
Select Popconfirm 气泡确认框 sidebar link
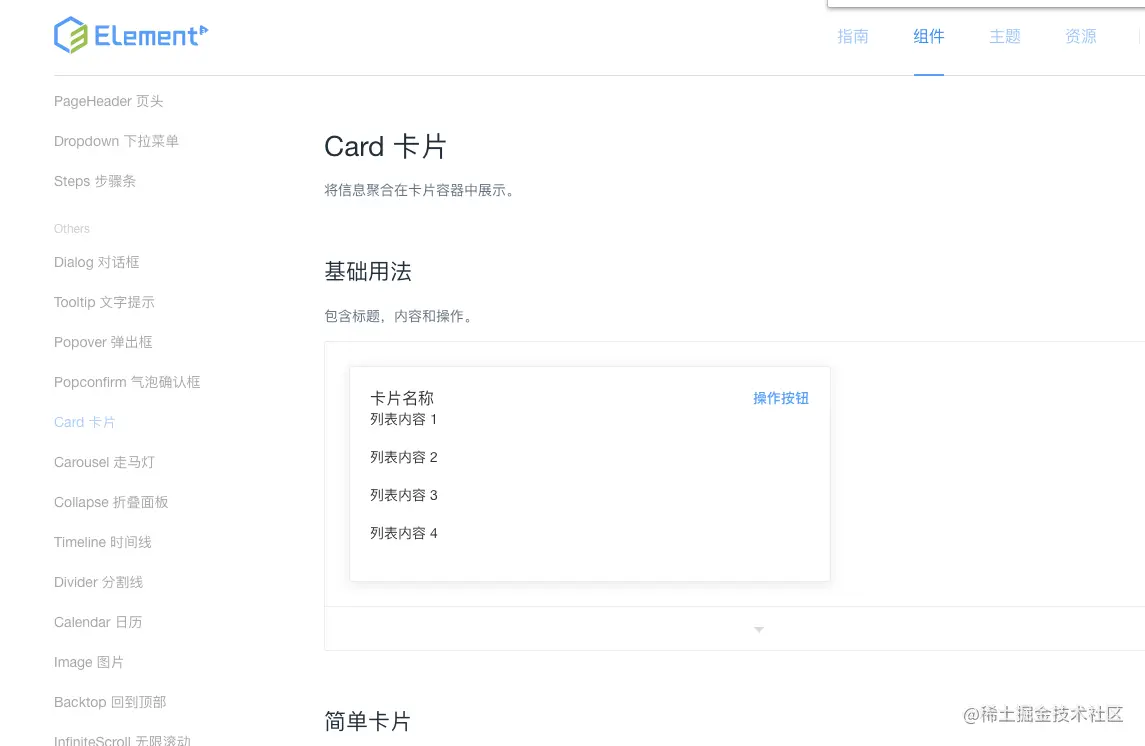127,382
